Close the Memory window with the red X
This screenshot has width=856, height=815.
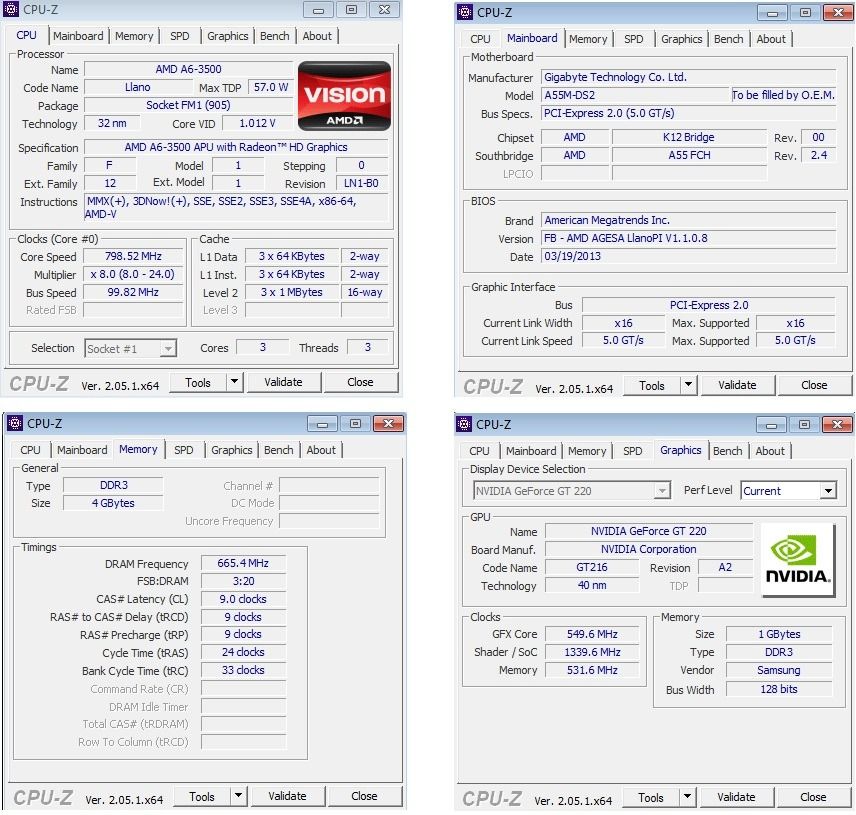click(389, 424)
